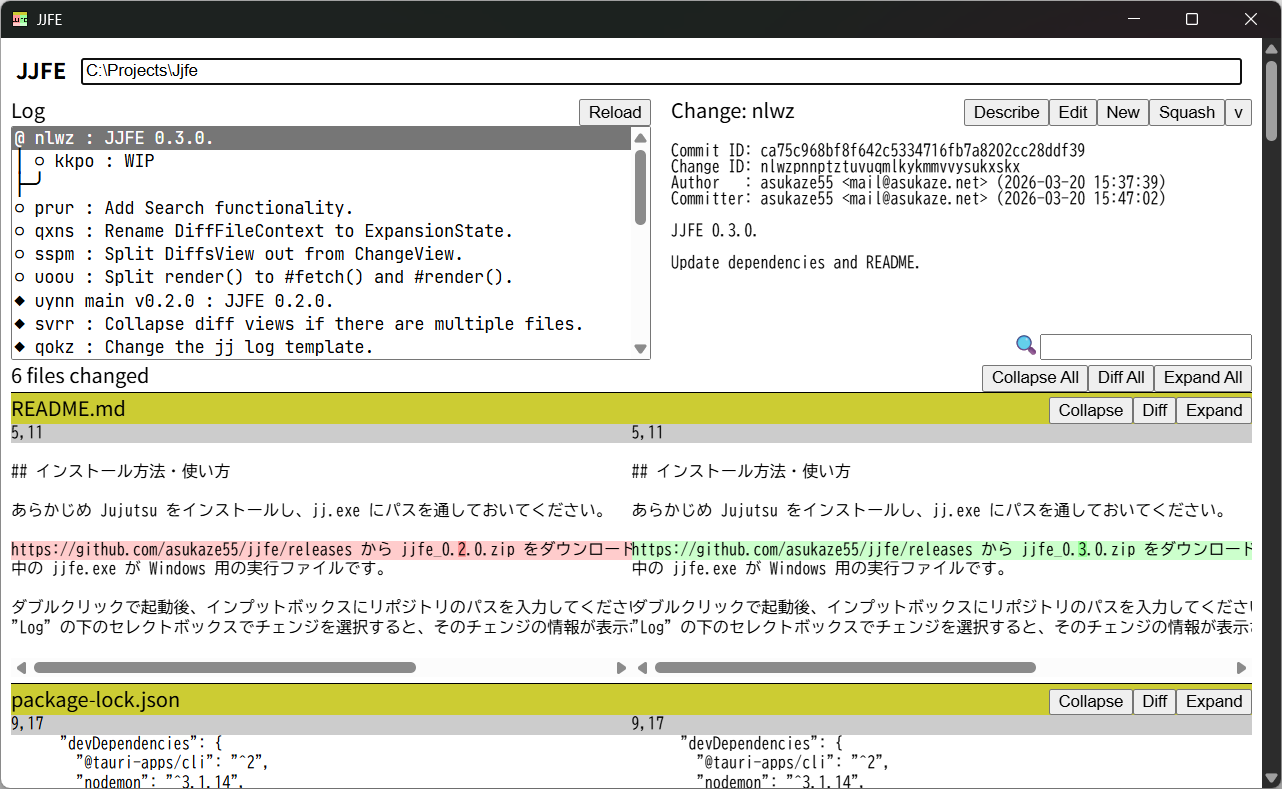
Task: Show Diff for README.md
Action: tap(1154, 410)
